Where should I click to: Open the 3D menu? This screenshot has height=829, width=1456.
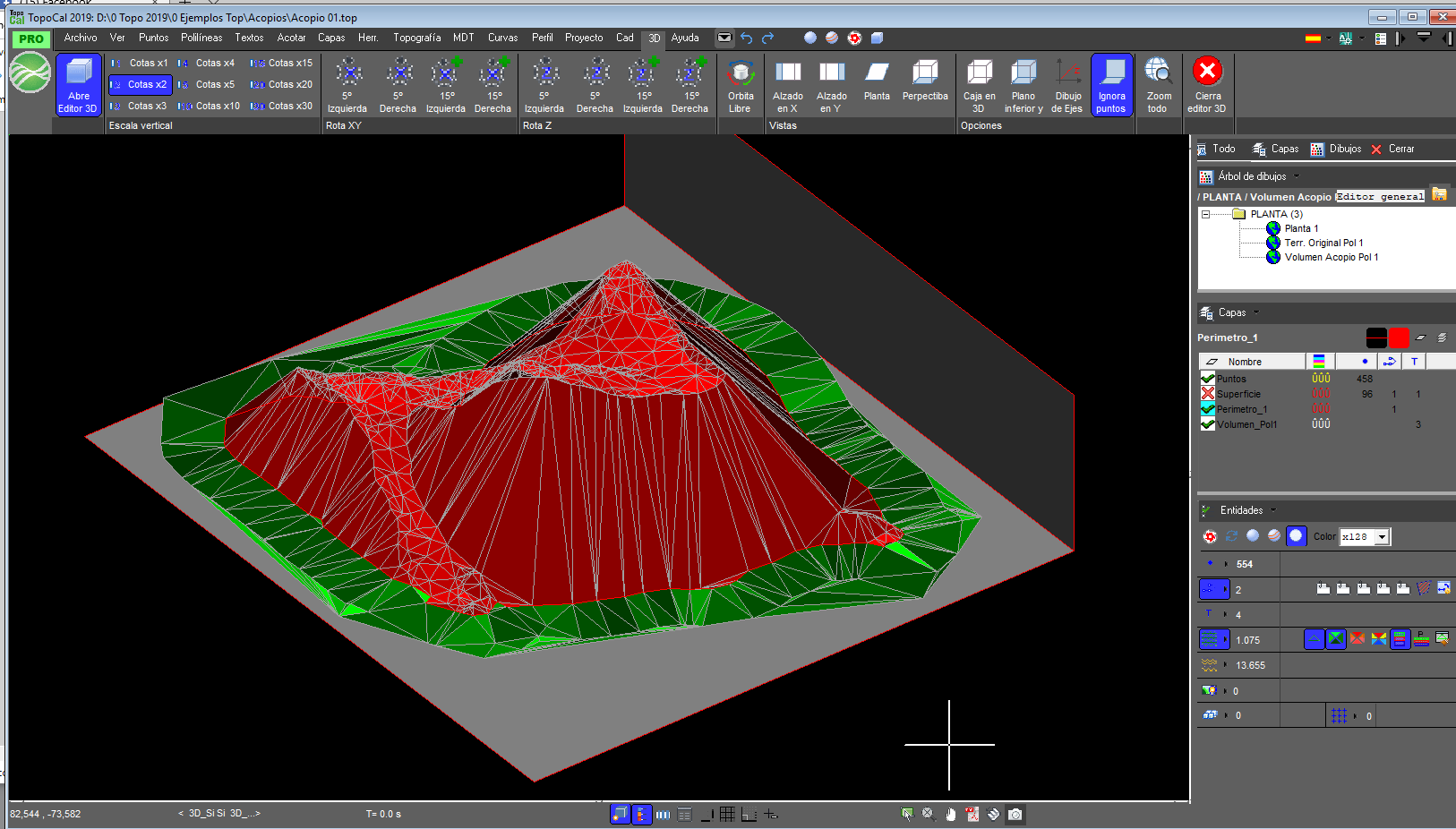pos(655,38)
